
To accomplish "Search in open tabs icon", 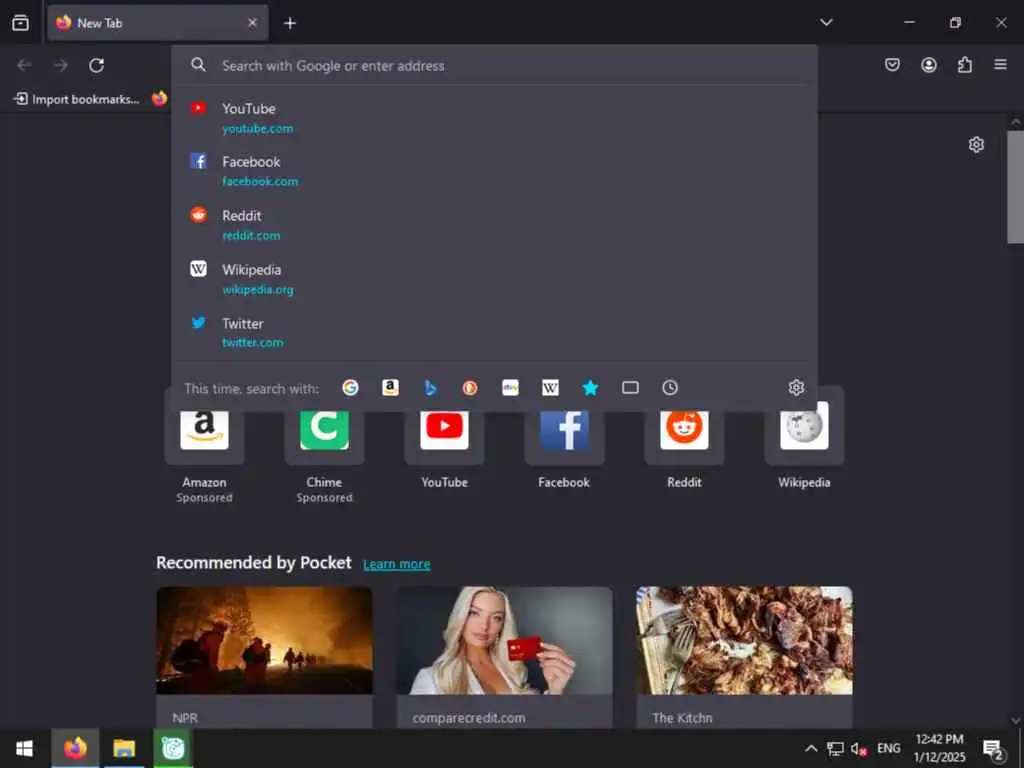I will 630,388.
